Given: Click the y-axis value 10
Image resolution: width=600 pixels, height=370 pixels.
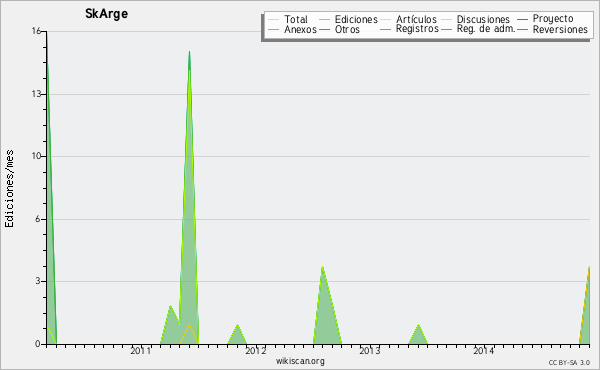Looking at the screenshot, I should 36,156.
